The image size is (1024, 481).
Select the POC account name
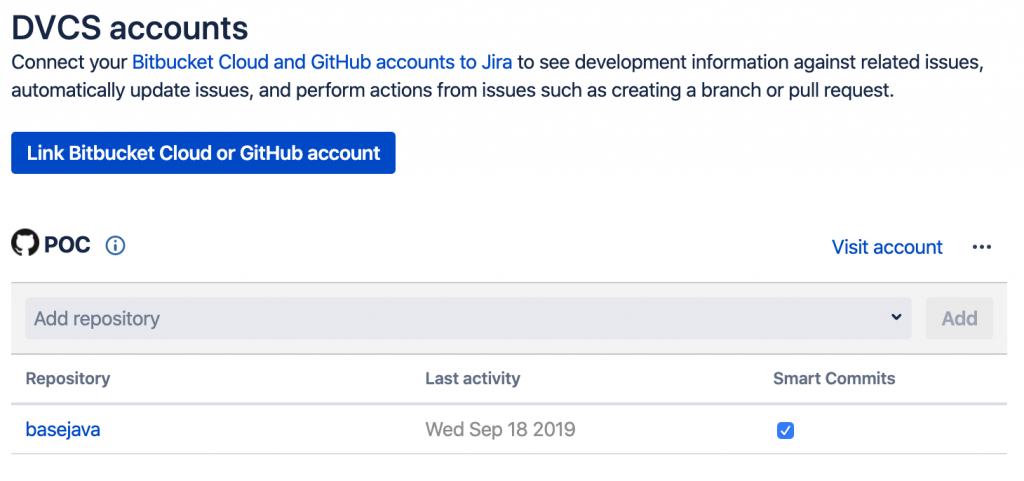68,246
